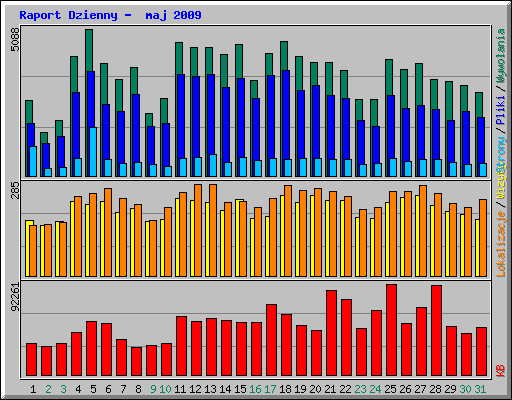This screenshot has width=512, height=400.
Task: Click day label '21' on the x-axis
Action: tap(330, 389)
